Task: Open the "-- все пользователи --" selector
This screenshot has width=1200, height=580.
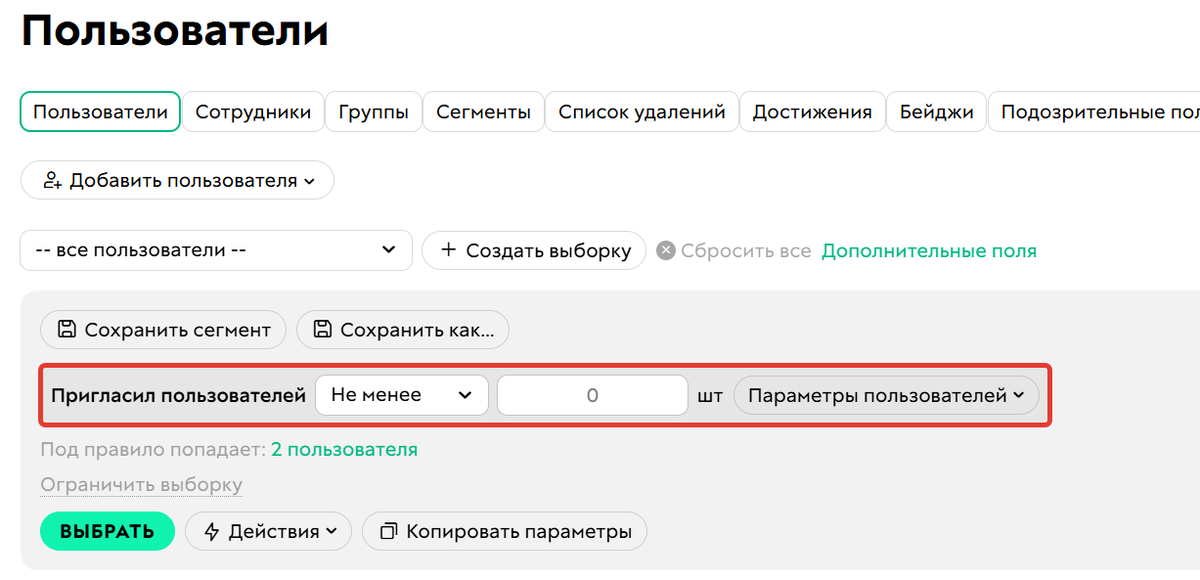Action: (215, 250)
